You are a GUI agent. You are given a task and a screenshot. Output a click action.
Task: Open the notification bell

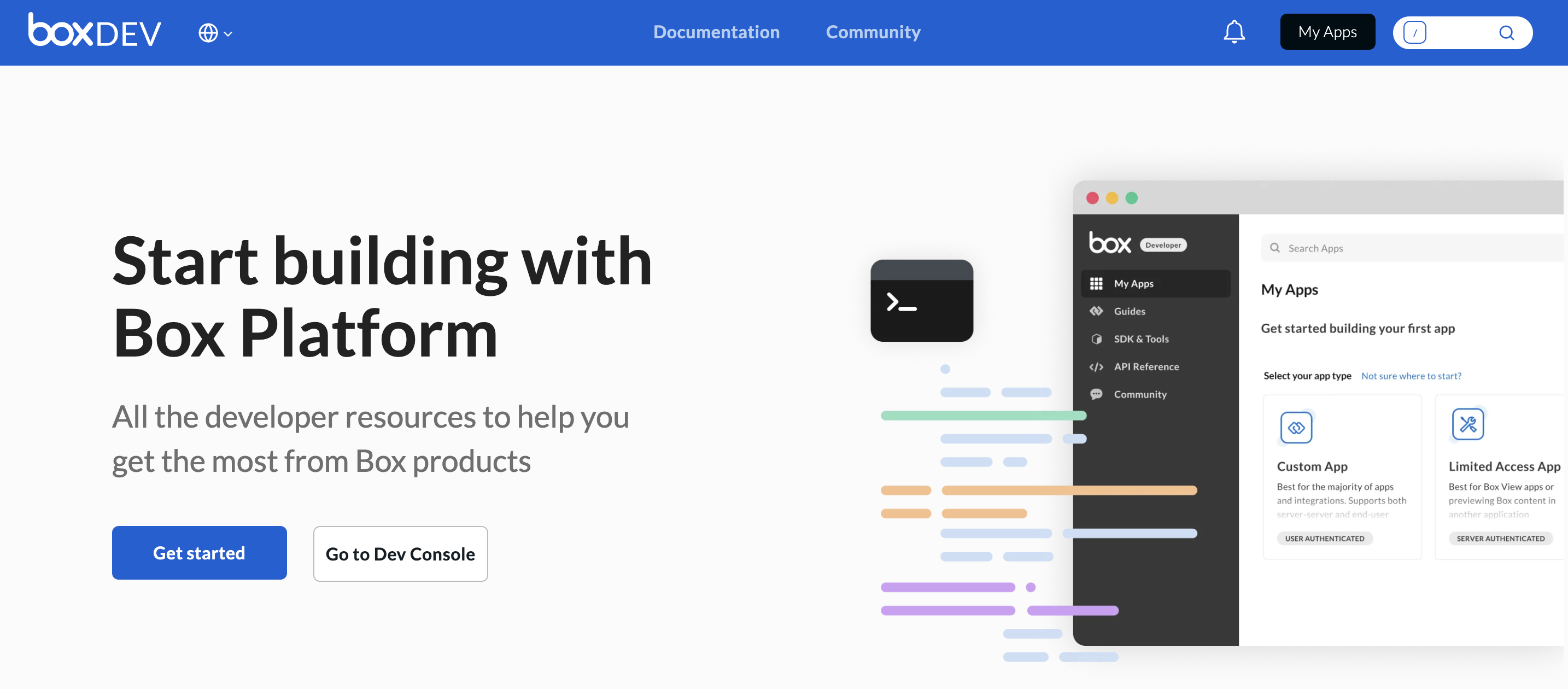1234,32
